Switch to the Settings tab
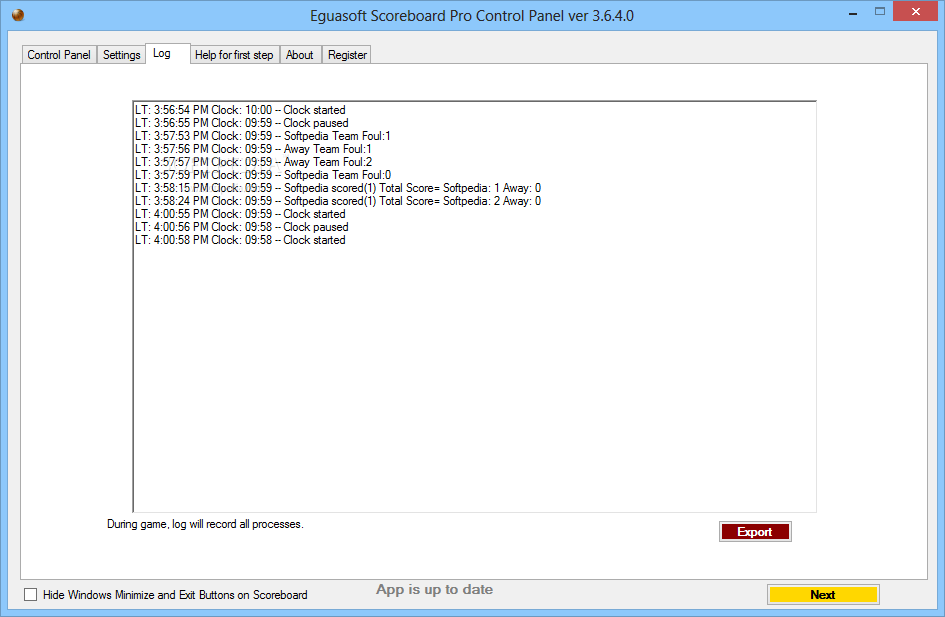The height and width of the screenshot is (617, 945). pyautogui.click(x=121, y=55)
